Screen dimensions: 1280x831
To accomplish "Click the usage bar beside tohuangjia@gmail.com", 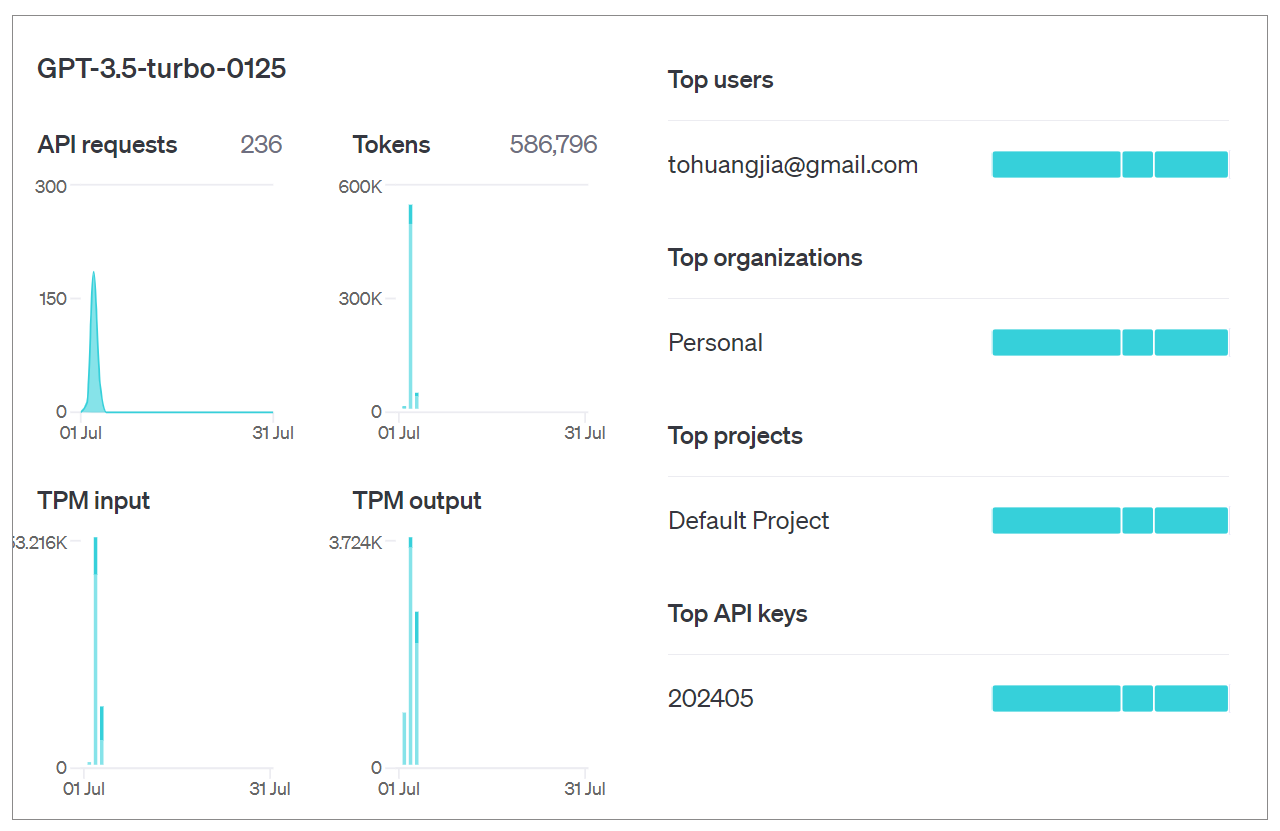I will pyautogui.click(x=1109, y=165).
